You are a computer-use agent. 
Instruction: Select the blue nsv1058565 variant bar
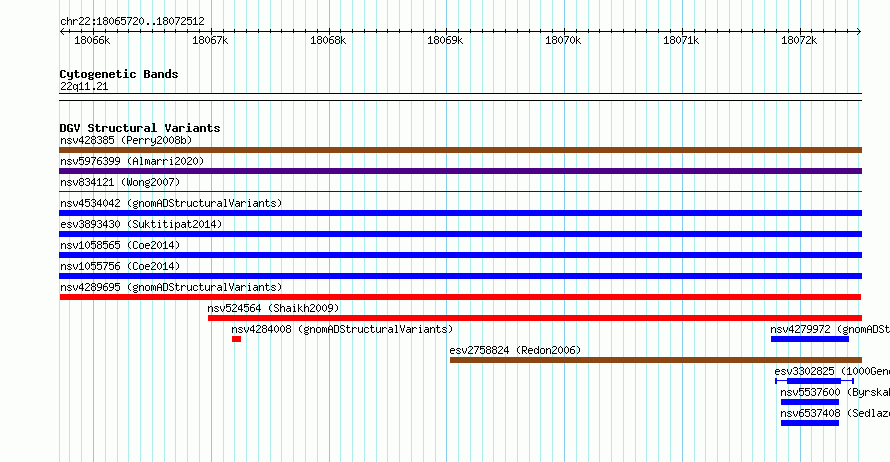click(460, 255)
